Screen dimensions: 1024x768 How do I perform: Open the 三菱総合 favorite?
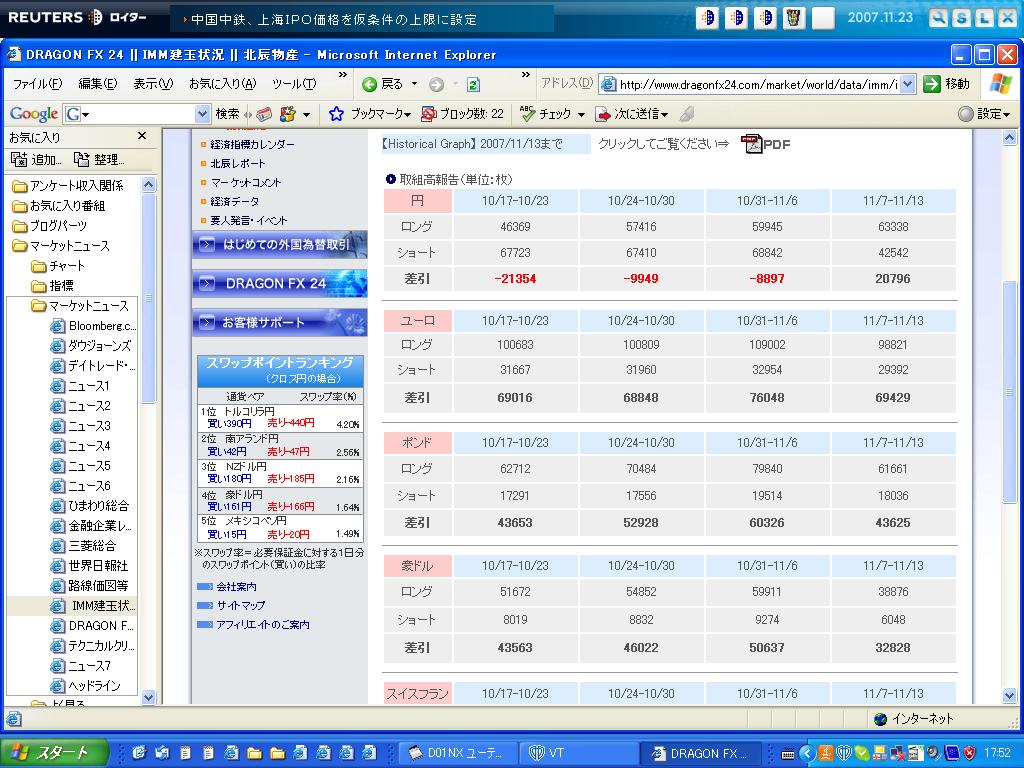[84, 545]
